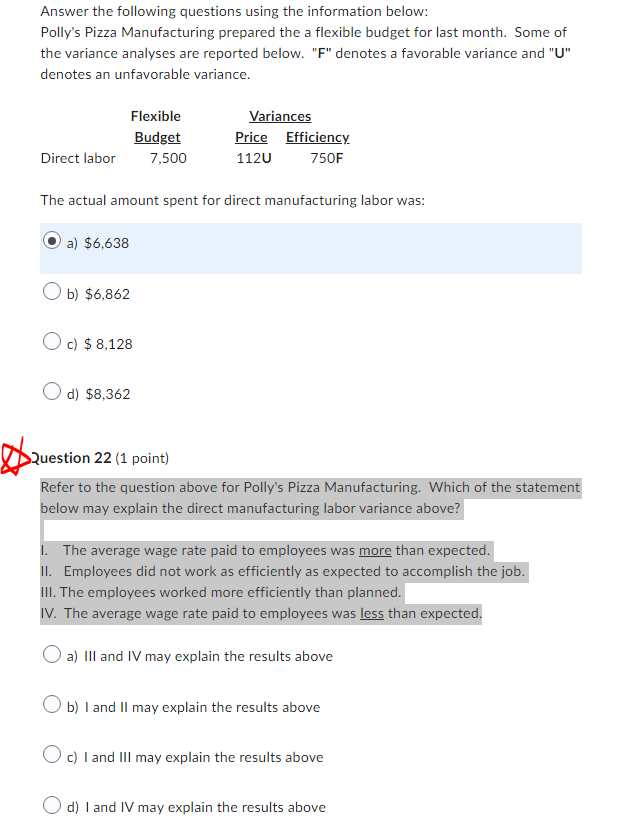Choose option a) III and IV explanation
The height and width of the screenshot is (831, 633).
click(51, 654)
